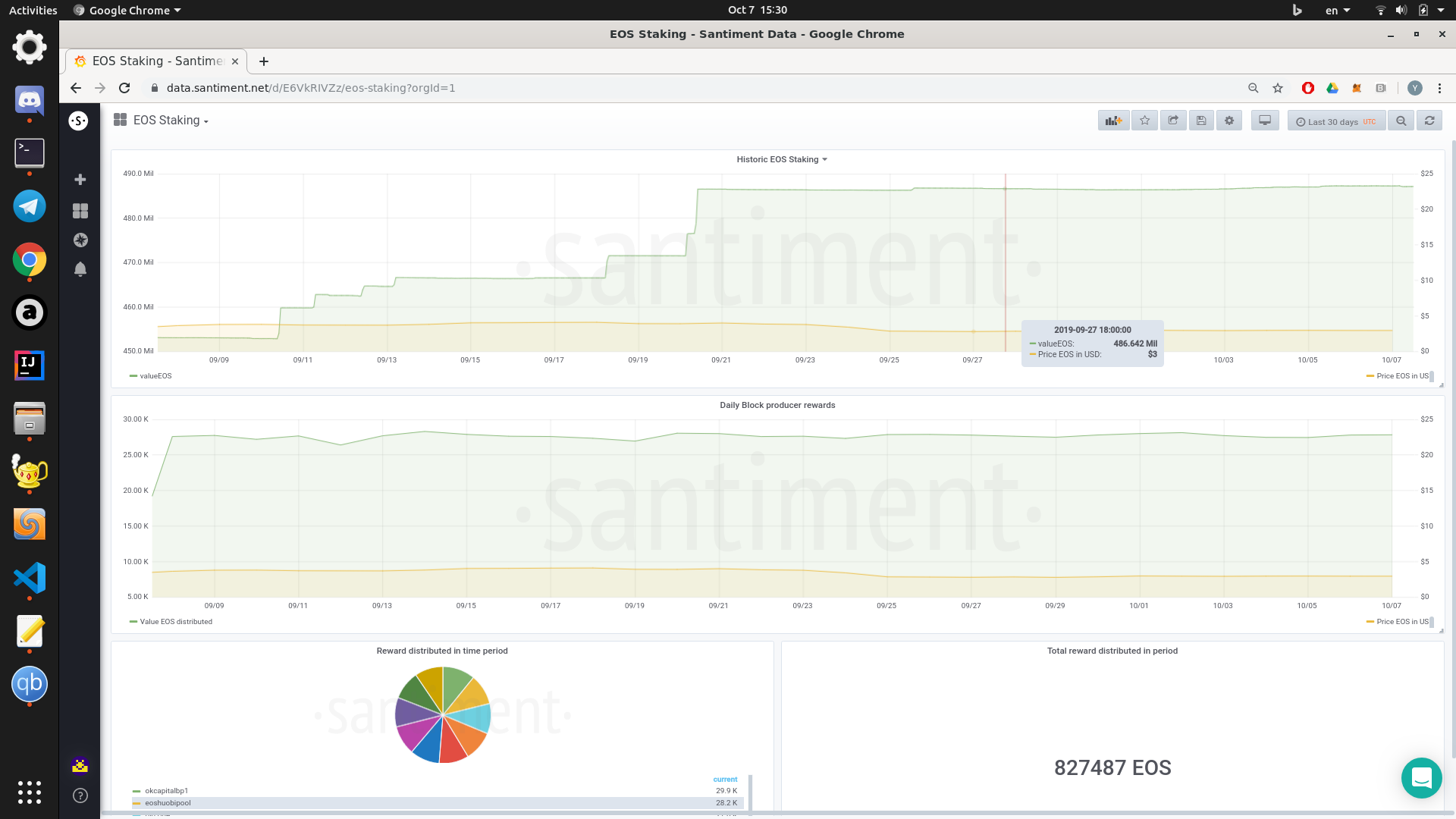Close the EOS Staking tab
The height and width of the screenshot is (819, 1456).
(x=235, y=61)
